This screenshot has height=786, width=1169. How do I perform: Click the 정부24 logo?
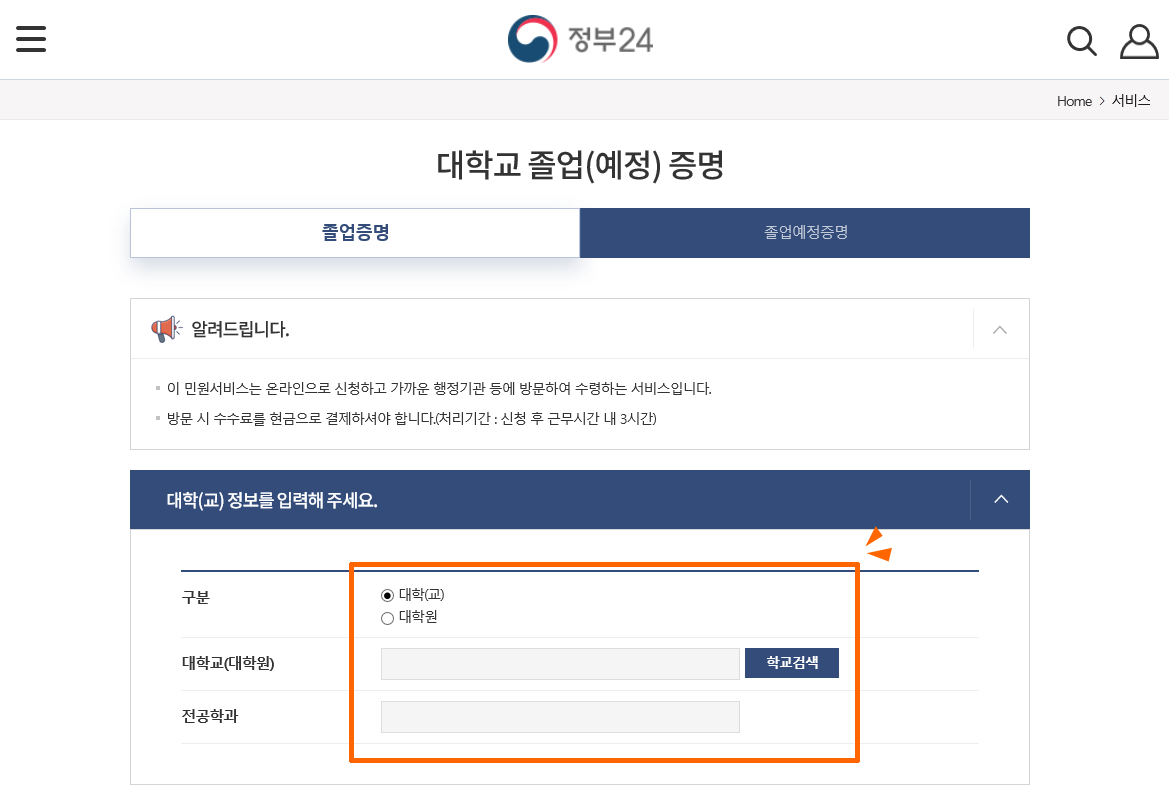click(580, 39)
